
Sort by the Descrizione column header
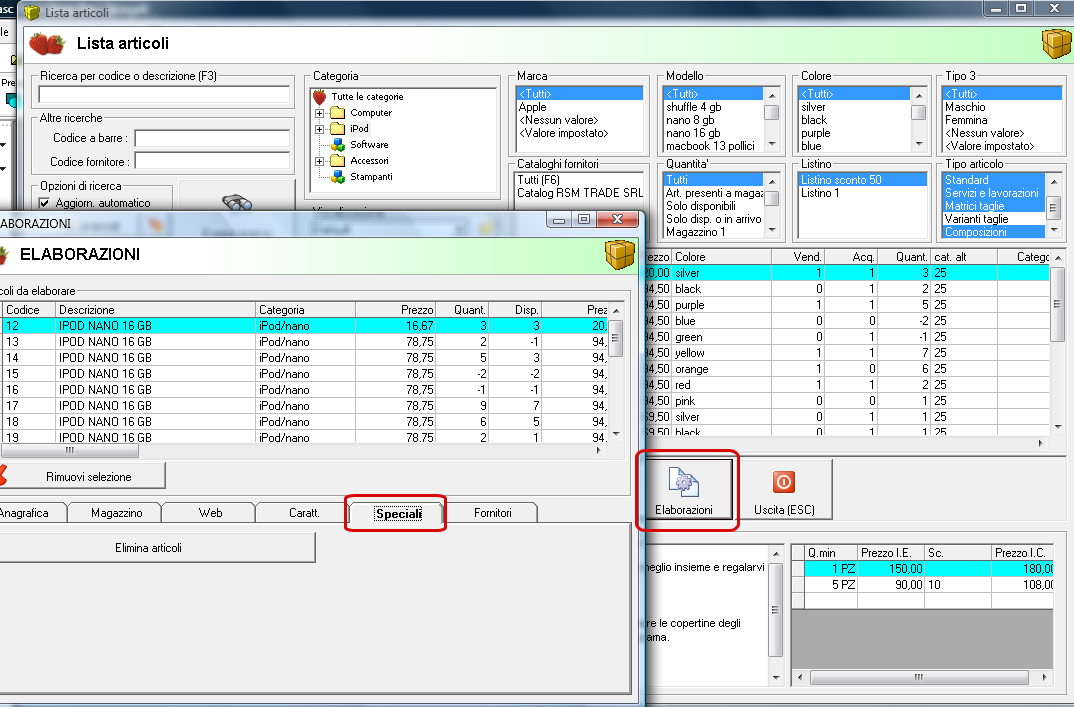[x=155, y=310]
